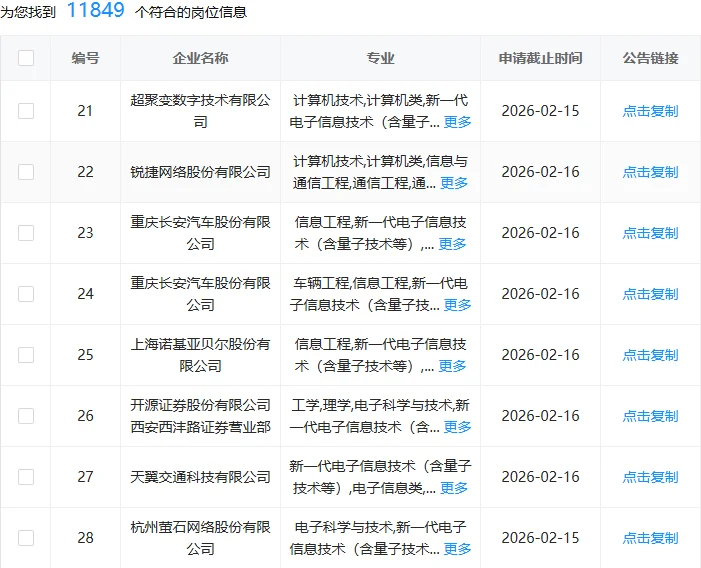This screenshot has height=568, width=701.
Task: Copy link 点击复制 for row 21
Action: coord(650,111)
